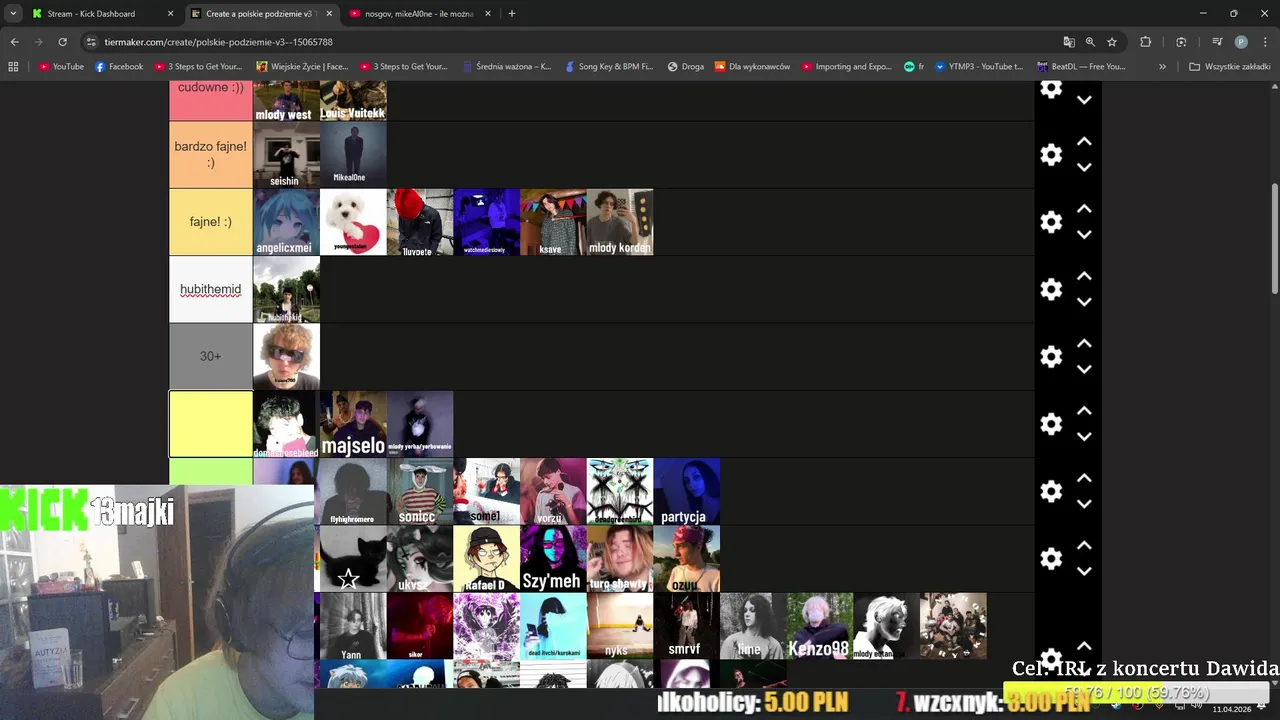
Task: Select the majselo thumbnail
Action: point(353,424)
